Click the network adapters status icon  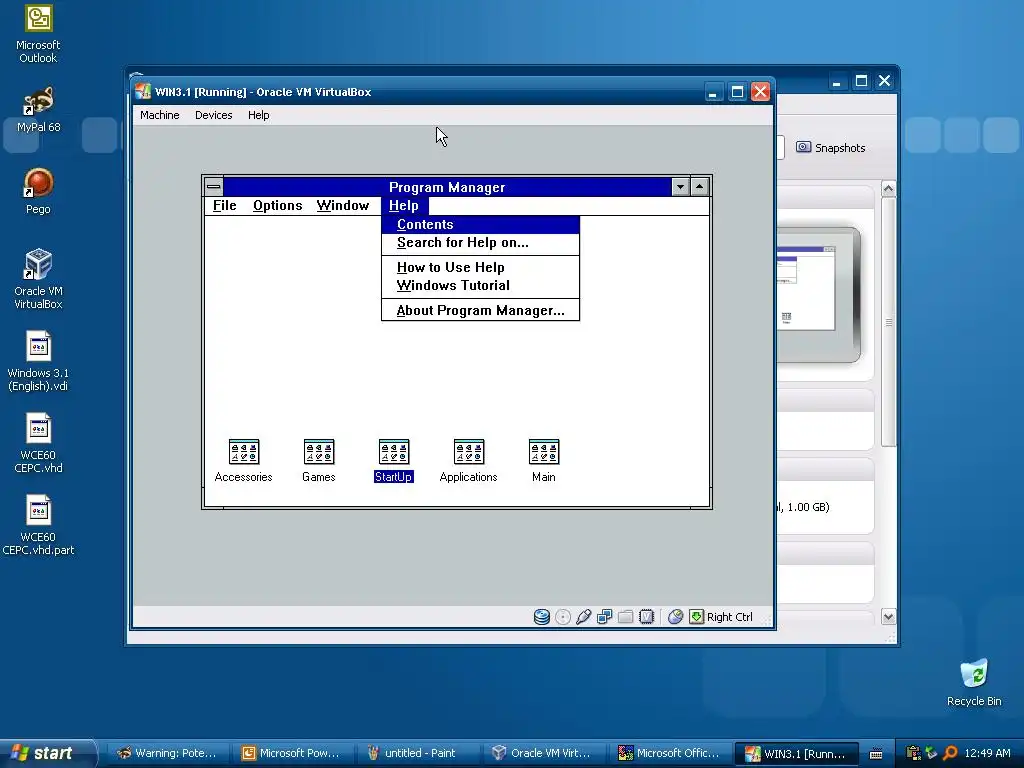point(604,616)
